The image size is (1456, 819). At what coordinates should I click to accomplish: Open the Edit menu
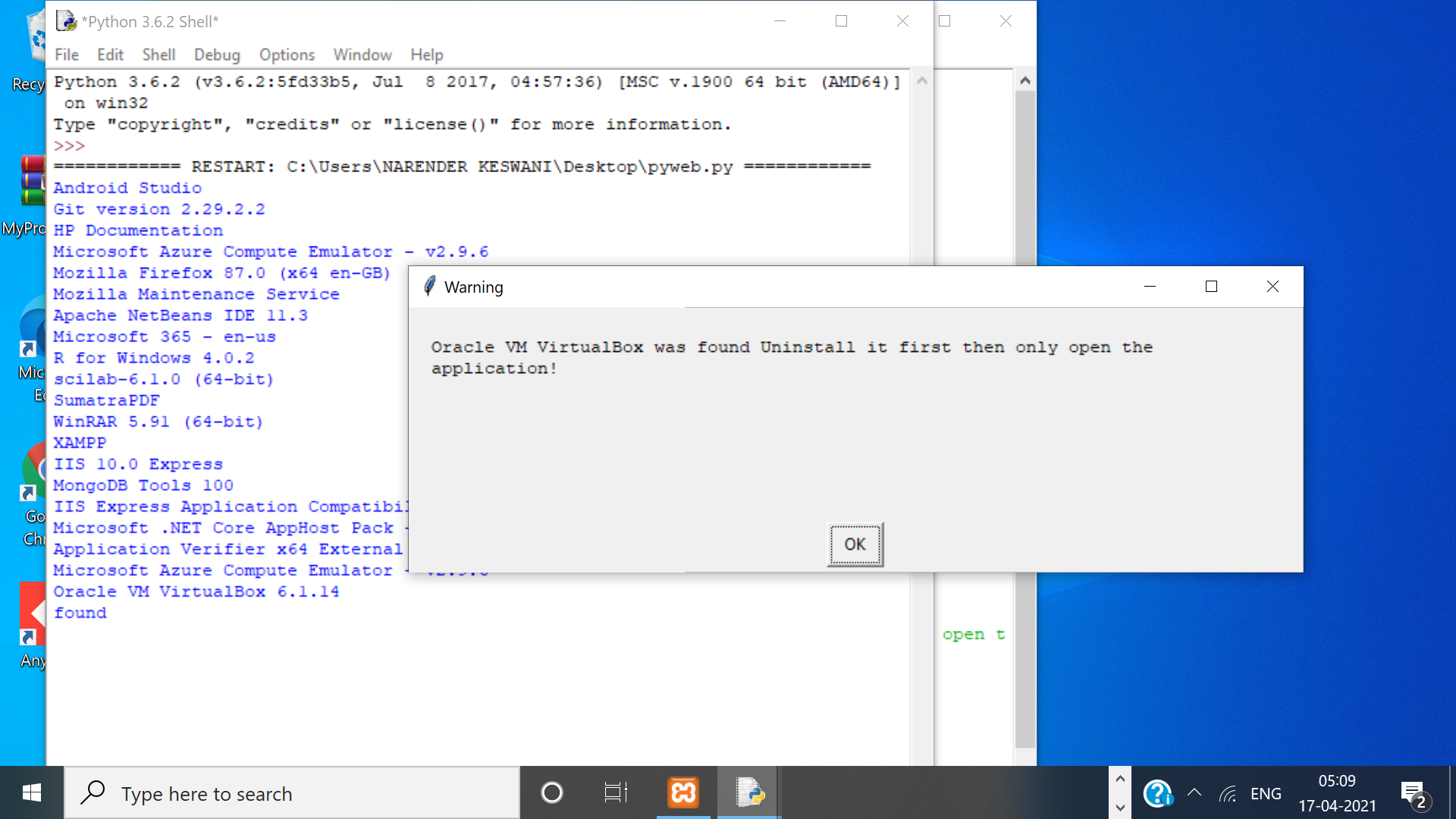110,55
